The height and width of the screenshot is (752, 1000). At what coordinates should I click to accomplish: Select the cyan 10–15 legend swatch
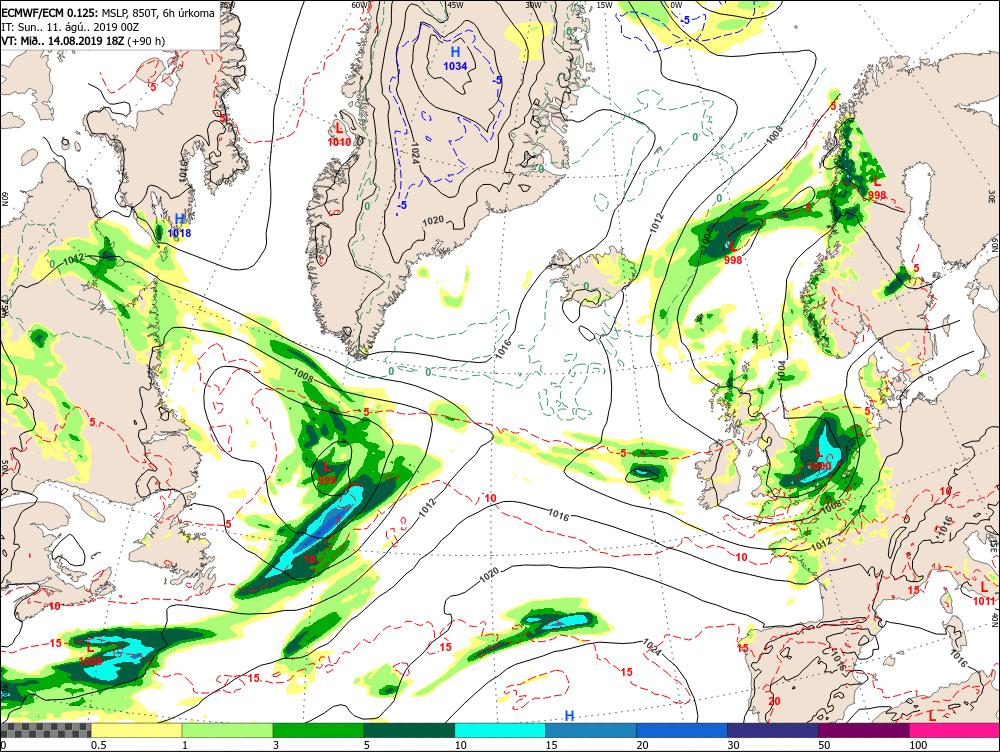tap(500, 730)
